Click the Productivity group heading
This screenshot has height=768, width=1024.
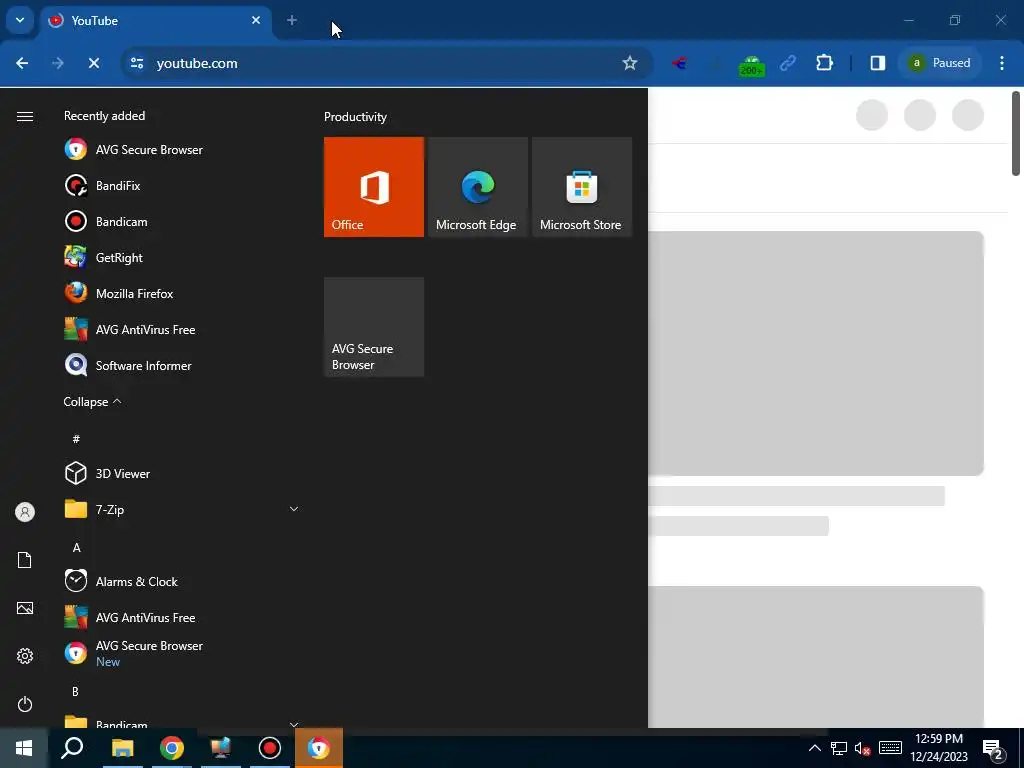pos(355,117)
